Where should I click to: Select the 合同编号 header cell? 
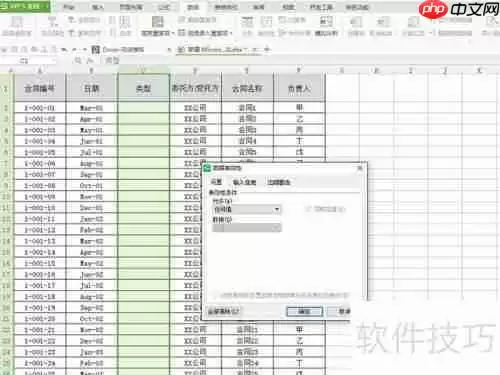40,88
